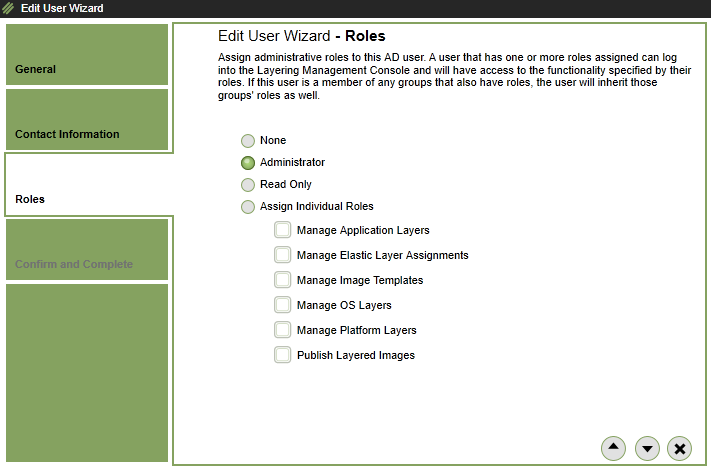Click the wizard logo in title bar
This screenshot has height=471, width=711.
click(x=9, y=9)
